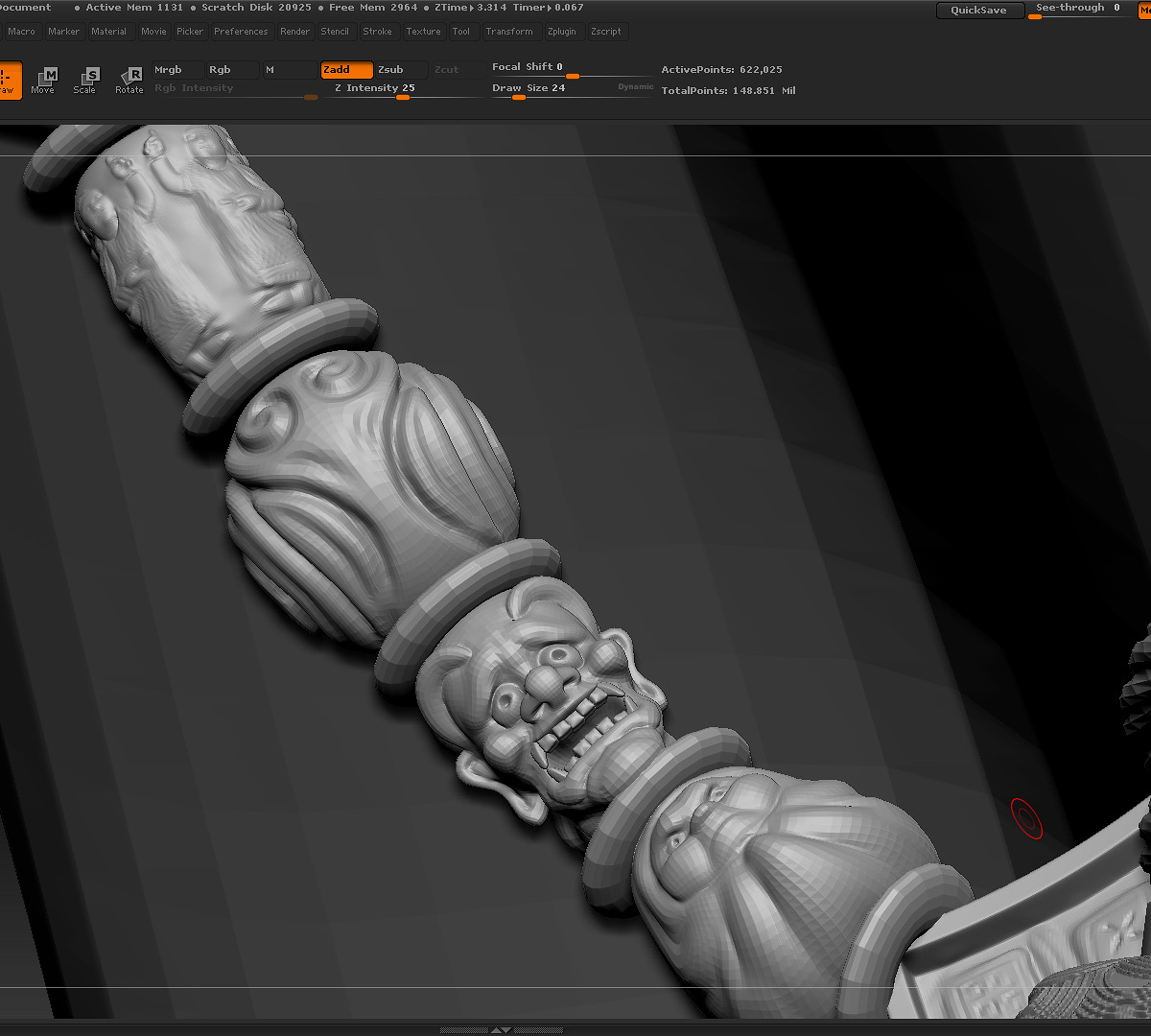Click the Free Mem 2964 readout
The height and width of the screenshot is (1036, 1151).
pos(373,8)
